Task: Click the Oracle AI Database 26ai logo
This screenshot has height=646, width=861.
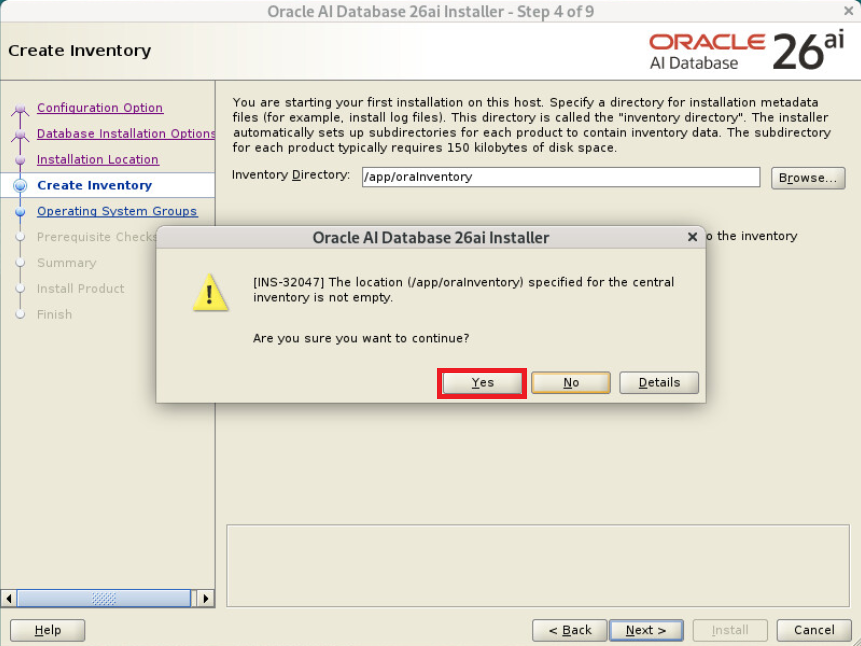Action: [746, 52]
